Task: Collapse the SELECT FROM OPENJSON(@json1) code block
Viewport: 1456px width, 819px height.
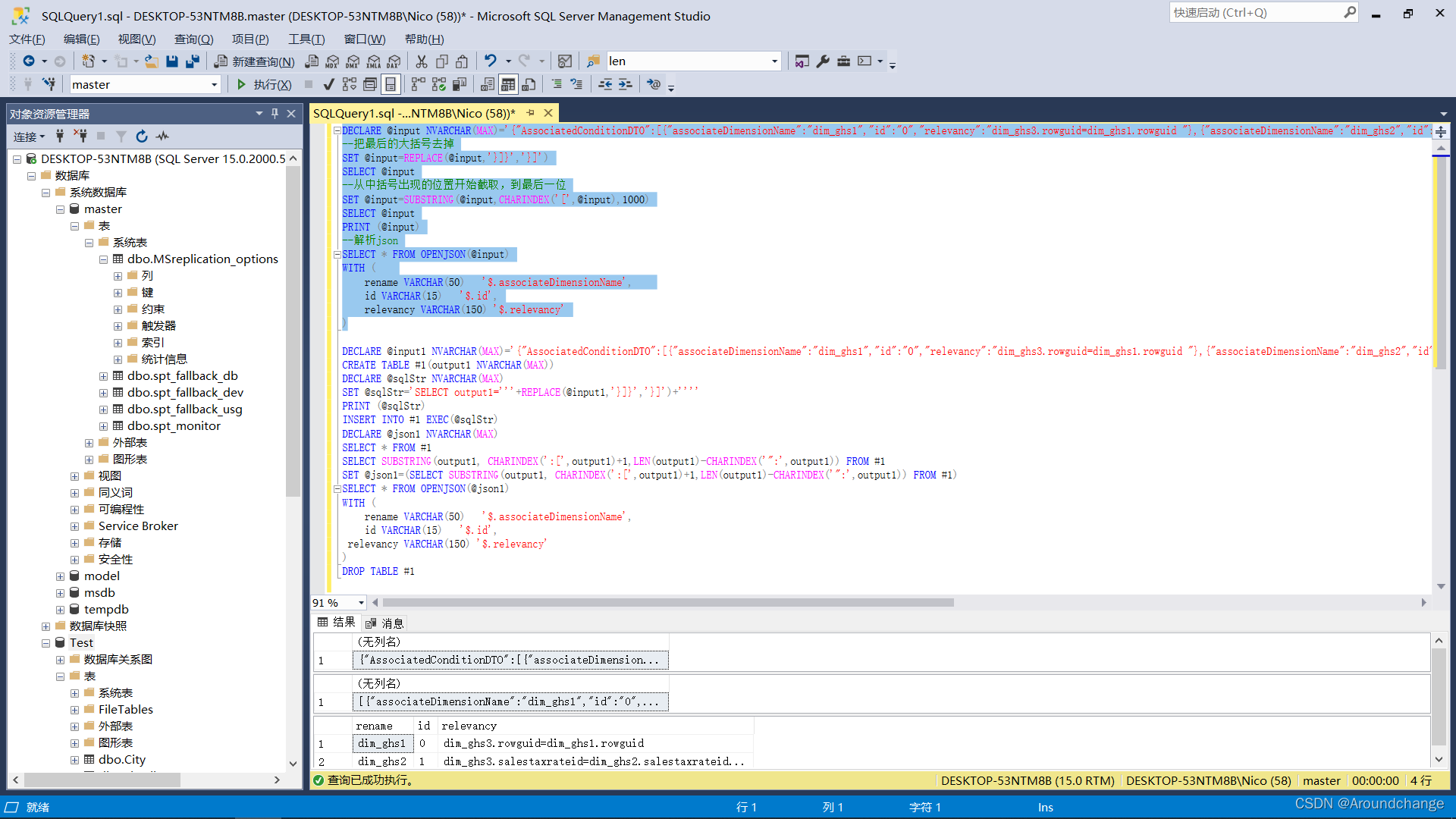Action: (x=337, y=489)
